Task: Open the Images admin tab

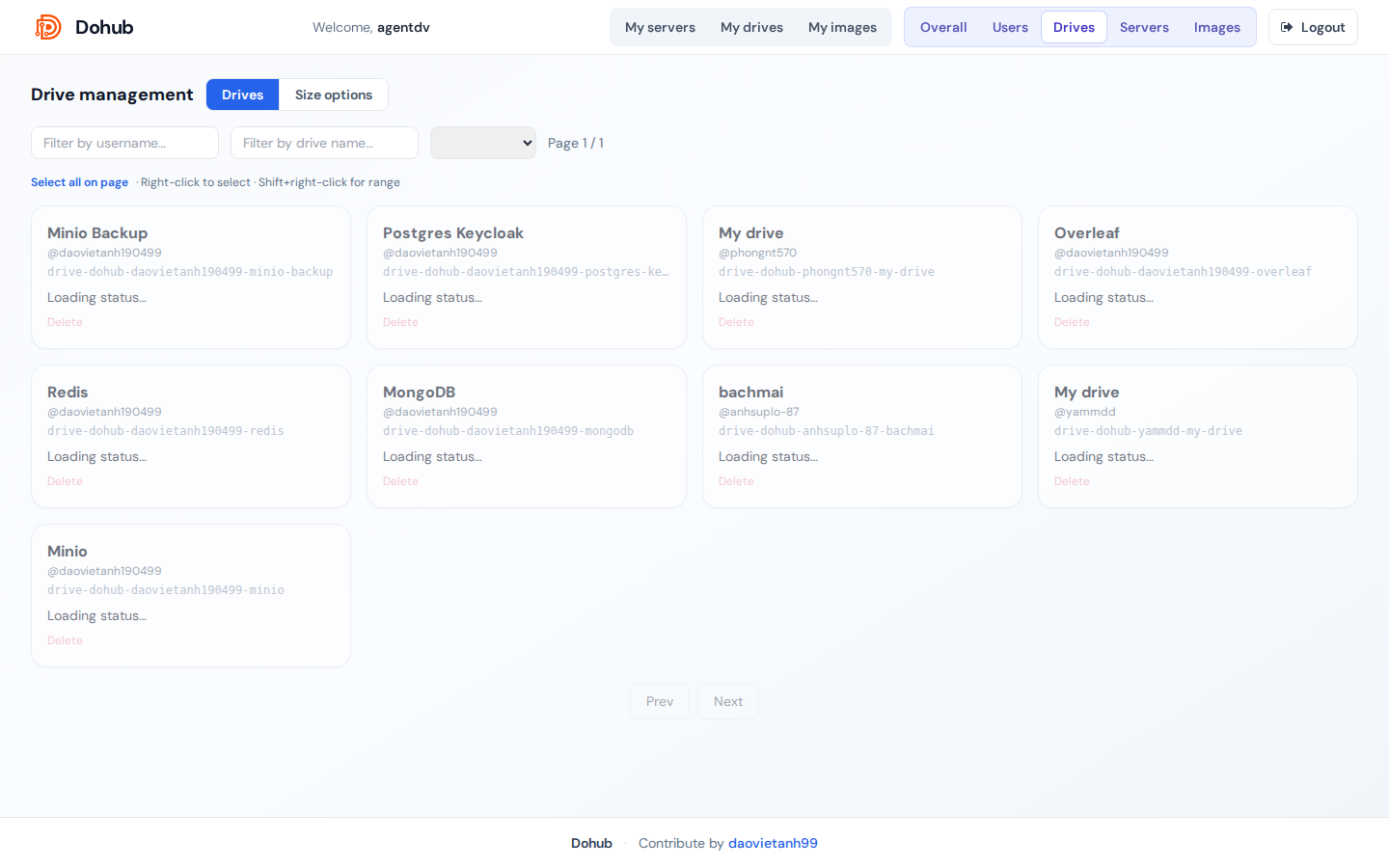Action: (1216, 27)
